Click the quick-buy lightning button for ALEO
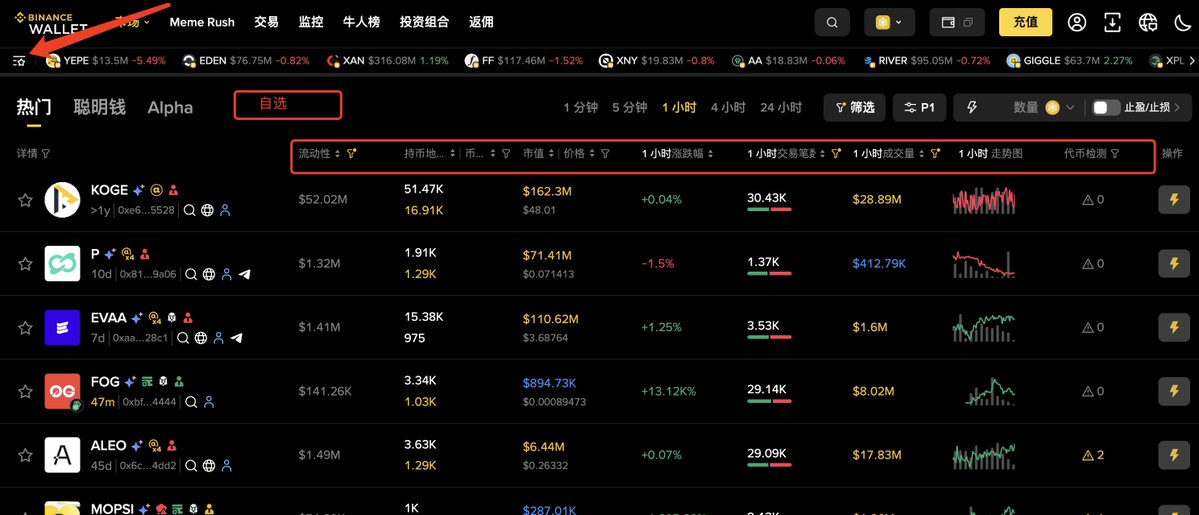Viewport: 1199px width, 515px height. pos(1174,455)
